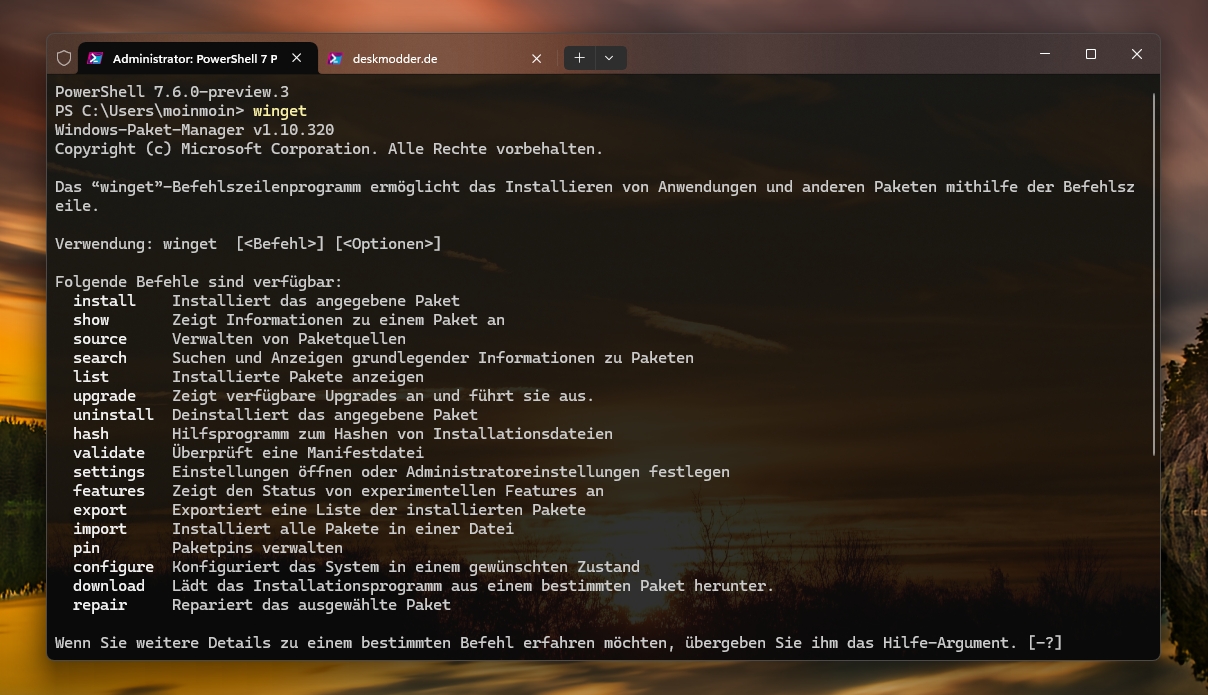Screen dimensions: 1208x695
Task: Click the 'list' command name
Action: 91,377
